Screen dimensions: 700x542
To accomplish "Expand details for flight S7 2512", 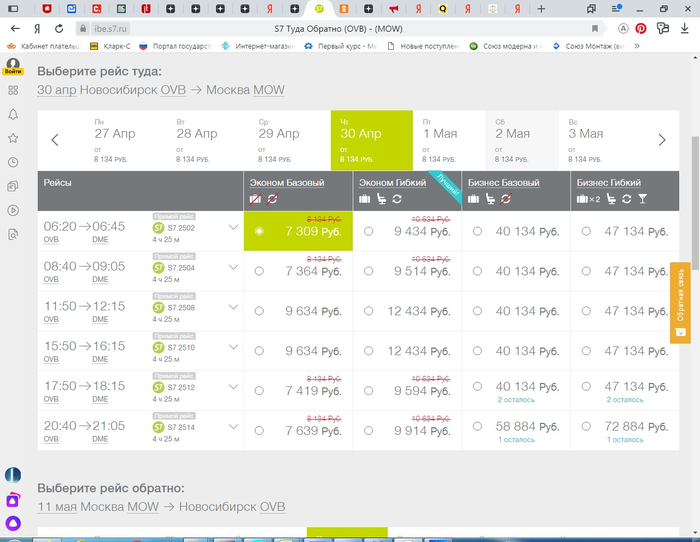I will tap(233, 388).
